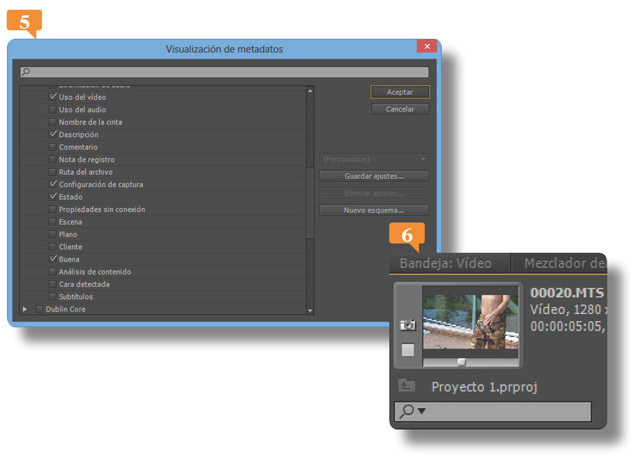Viewport: 636px width, 462px height.
Task: Click the magnifier icon in the metadata search
Action: point(26,72)
